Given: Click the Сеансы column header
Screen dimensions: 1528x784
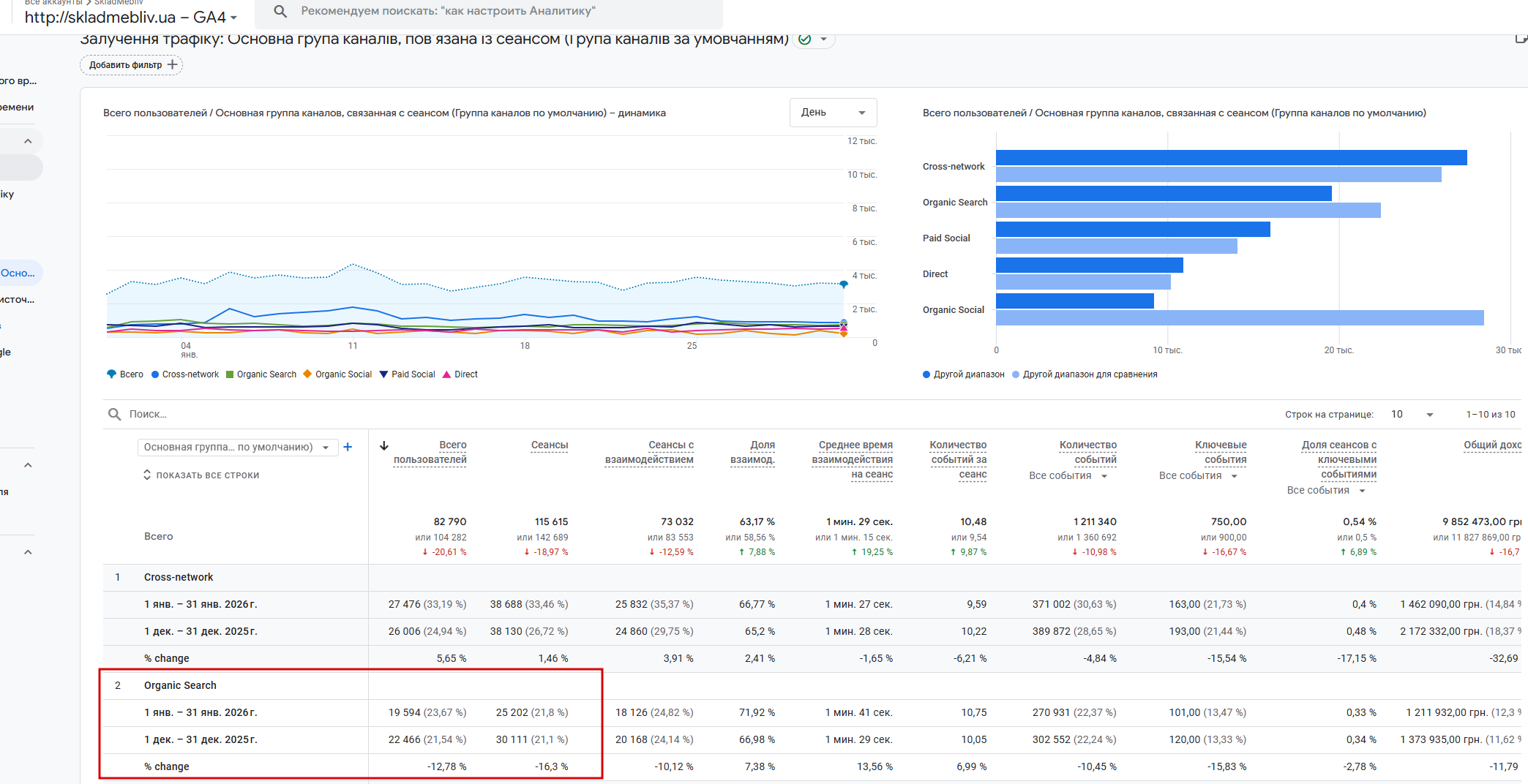Looking at the screenshot, I should click(549, 445).
